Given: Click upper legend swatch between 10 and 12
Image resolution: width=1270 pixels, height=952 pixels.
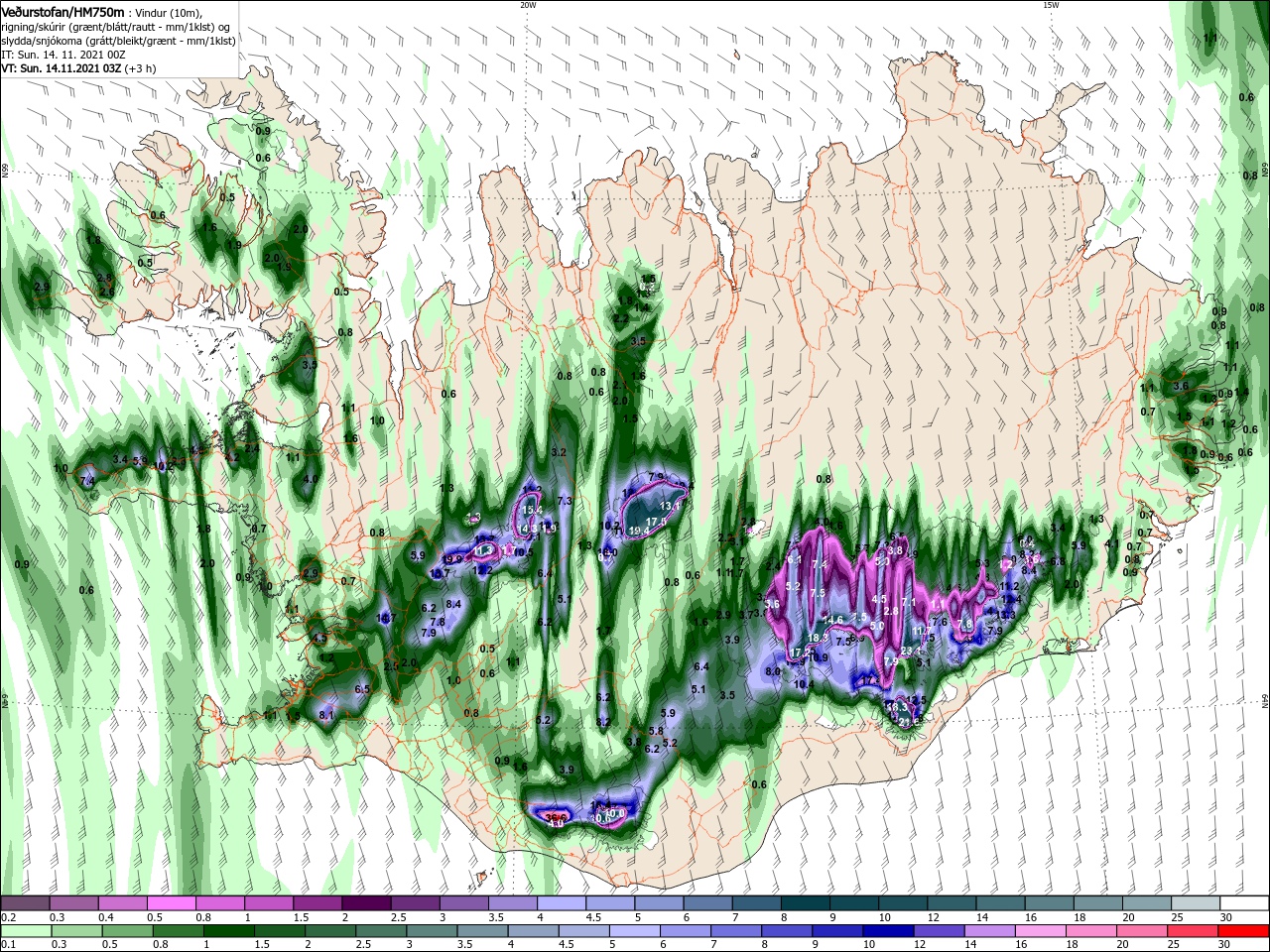Looking at the screenshot, I should click(x=903, y=903).
